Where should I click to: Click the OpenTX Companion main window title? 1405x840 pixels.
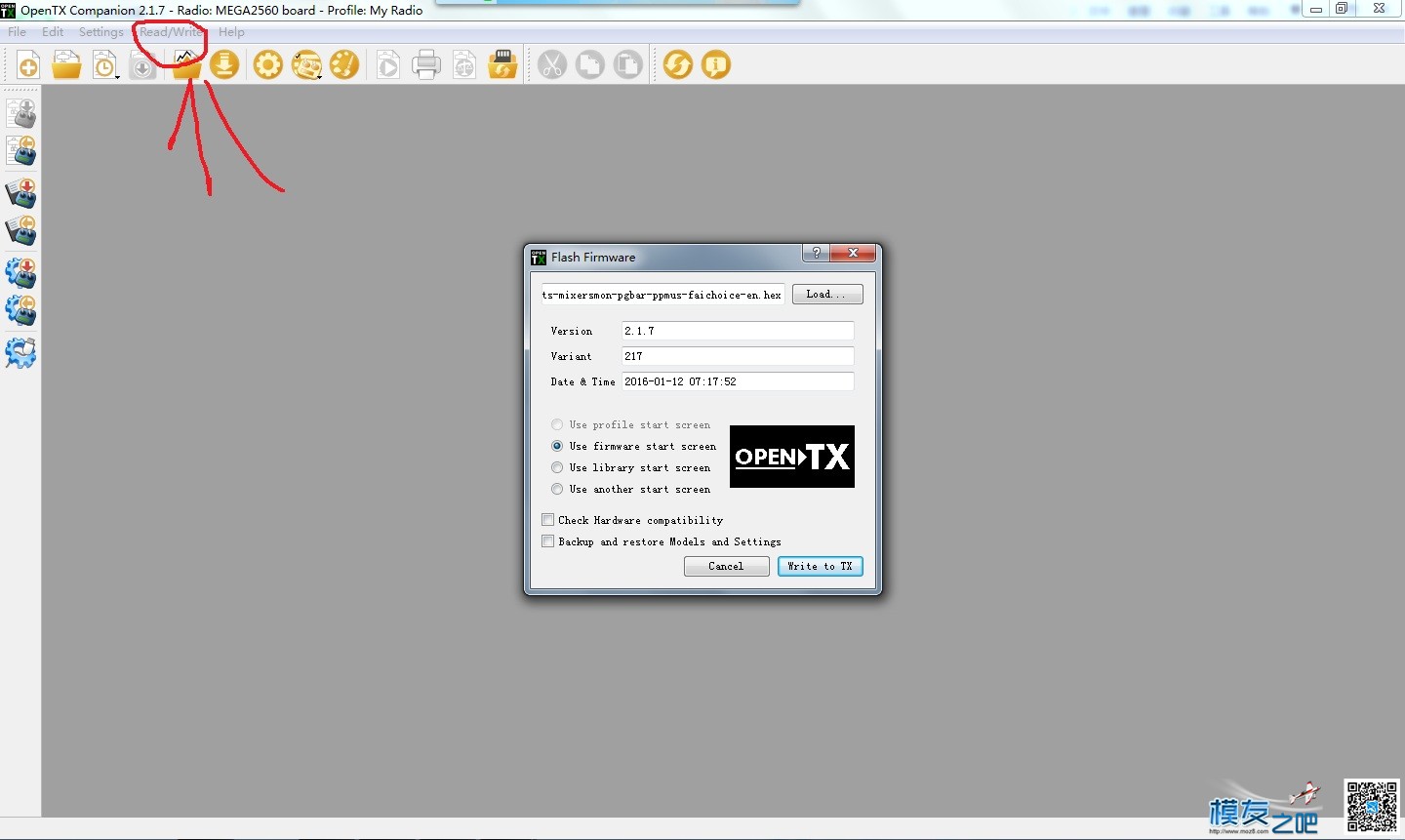coord(221,10)
